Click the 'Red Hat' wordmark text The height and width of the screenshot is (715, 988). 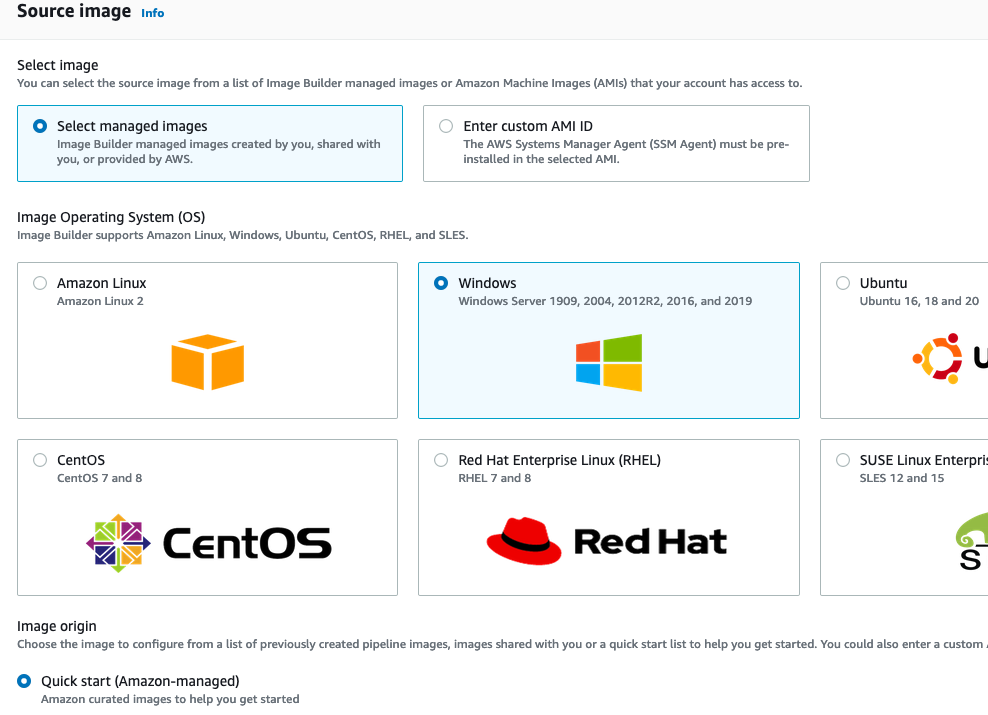(x=650, y=542)
